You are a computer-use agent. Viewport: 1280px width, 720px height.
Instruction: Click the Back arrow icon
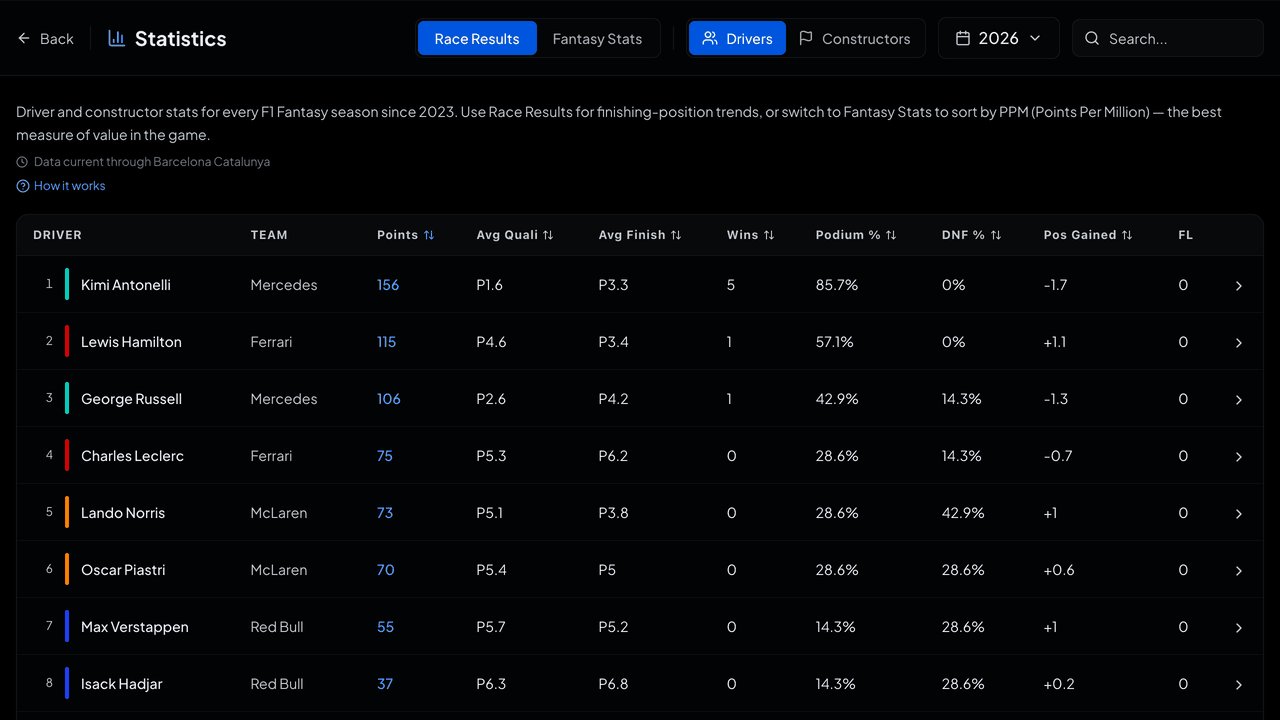24,39
